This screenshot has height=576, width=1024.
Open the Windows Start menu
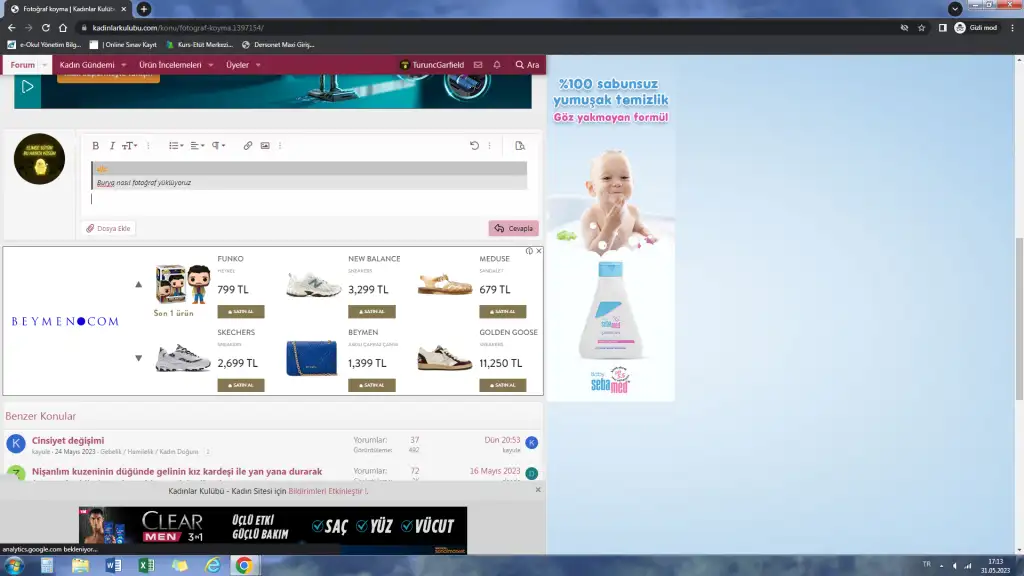[14, 566]
